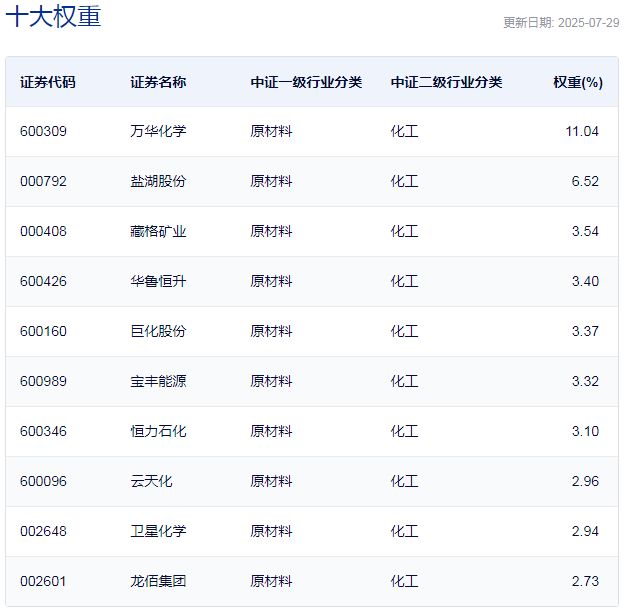Open the 万华化学 security name
The height and width of the screenshot is (611, 625).
(x=158, y=131)
